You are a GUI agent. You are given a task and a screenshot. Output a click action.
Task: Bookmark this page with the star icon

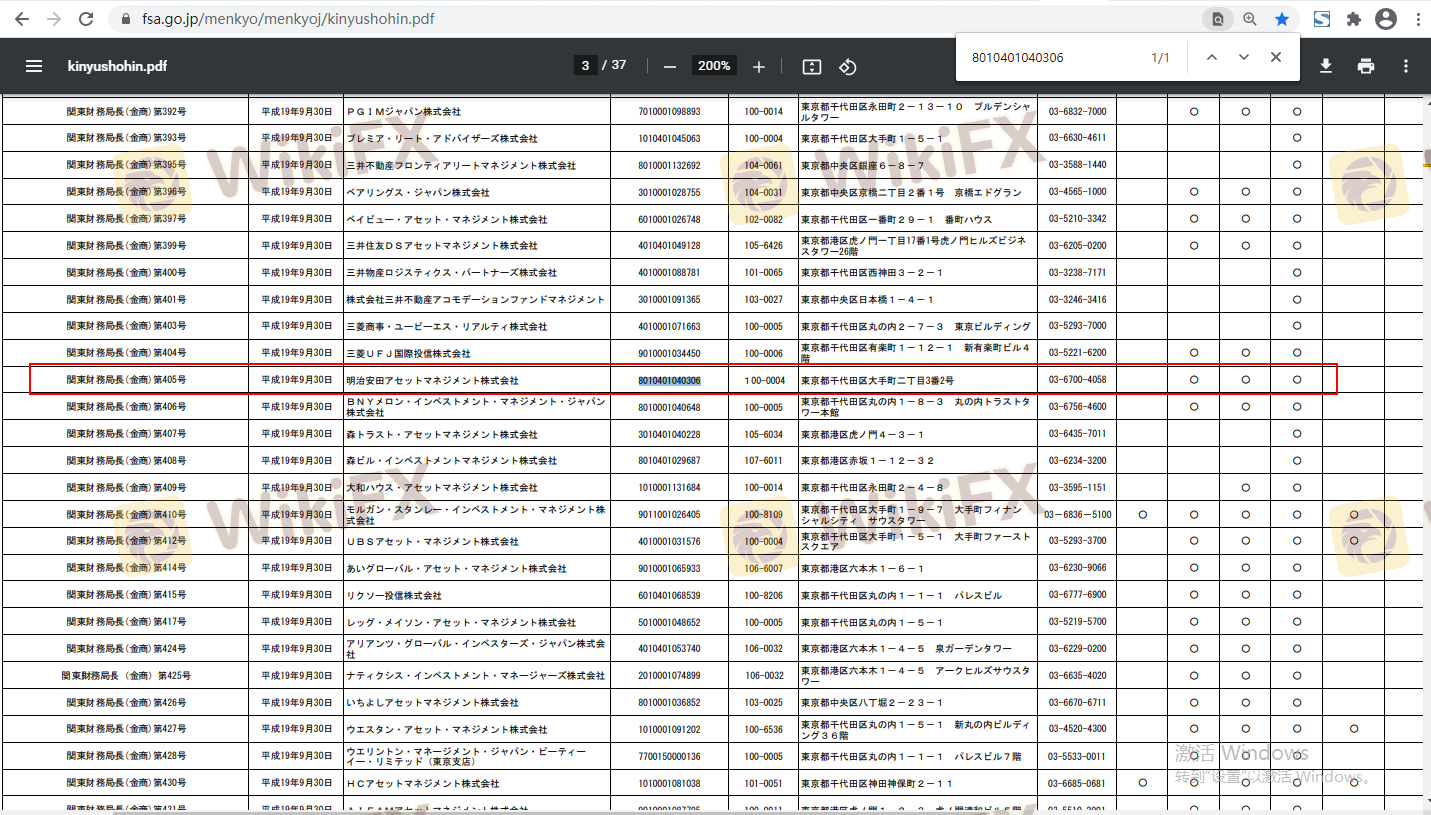point(1281,19)
